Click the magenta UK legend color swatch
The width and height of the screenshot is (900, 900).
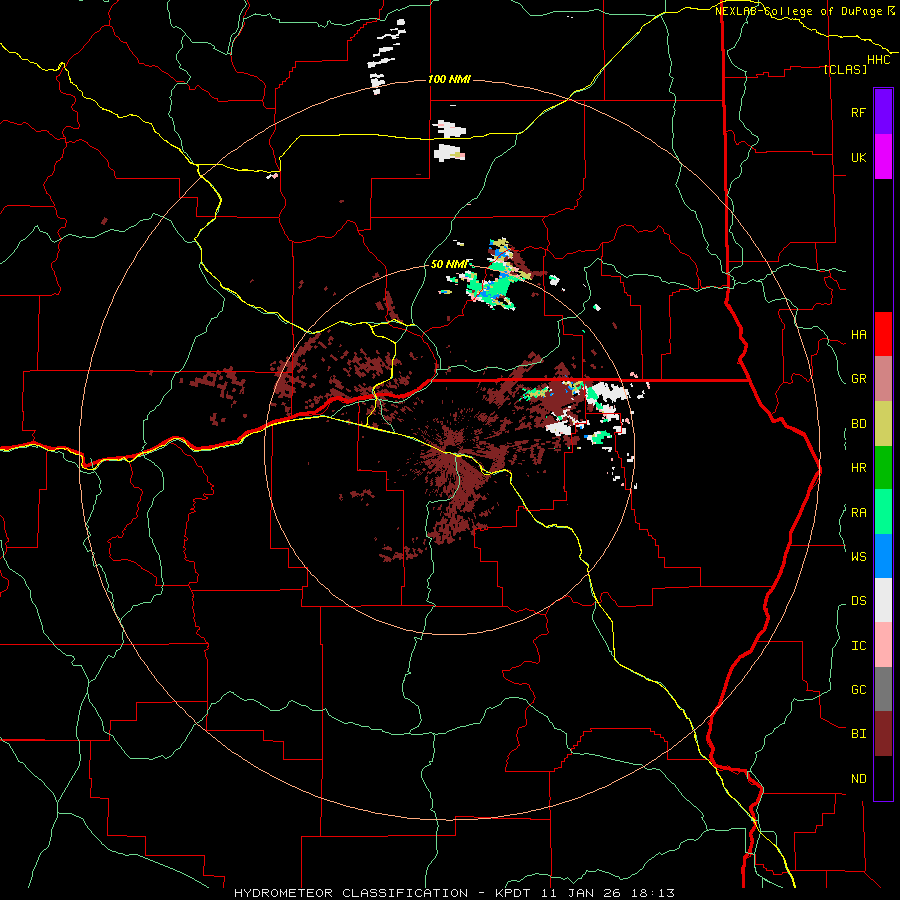click(883, 157)
